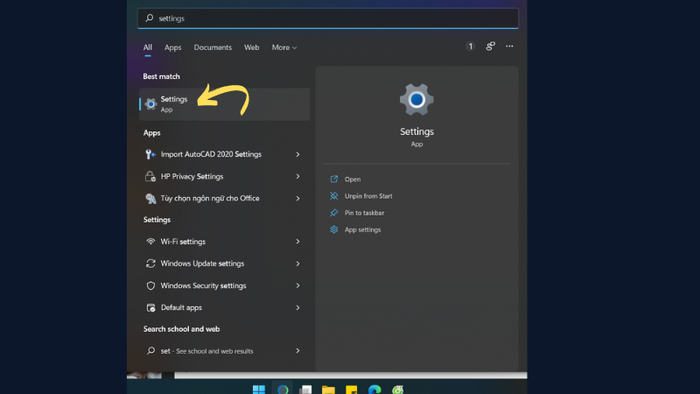Click the Open external-link icon

(334, 179)
